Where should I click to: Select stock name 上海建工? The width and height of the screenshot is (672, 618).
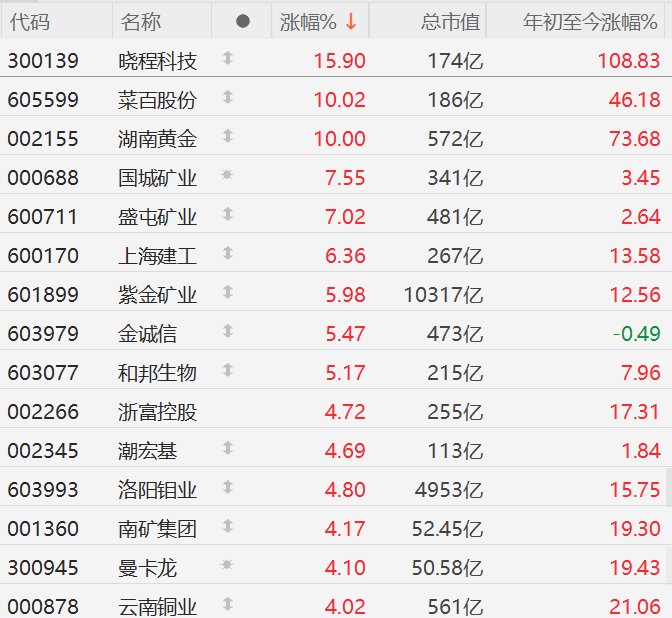coord(157,256)
